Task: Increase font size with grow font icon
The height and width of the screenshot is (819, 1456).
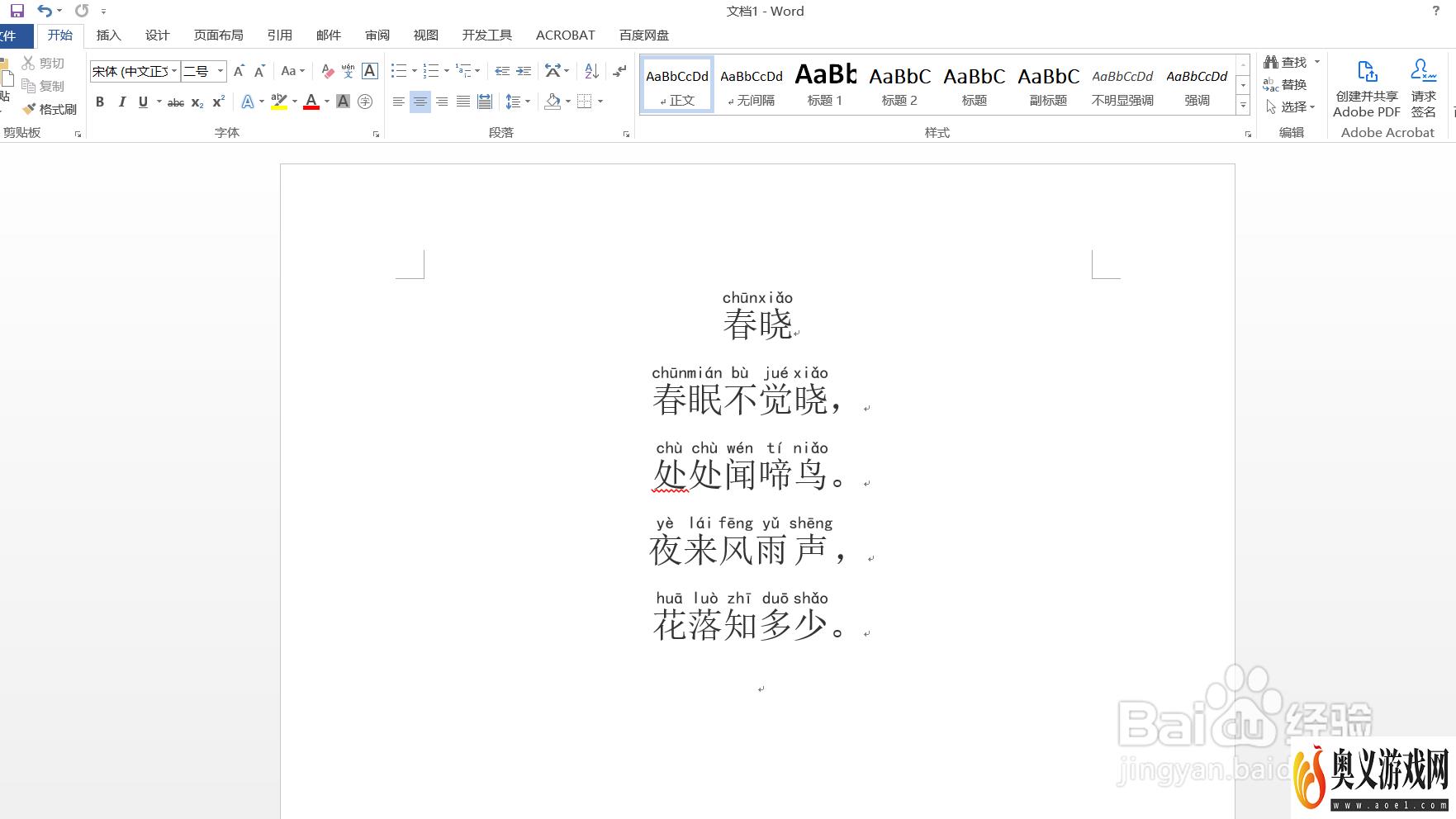Action: (x=239, y=71)
